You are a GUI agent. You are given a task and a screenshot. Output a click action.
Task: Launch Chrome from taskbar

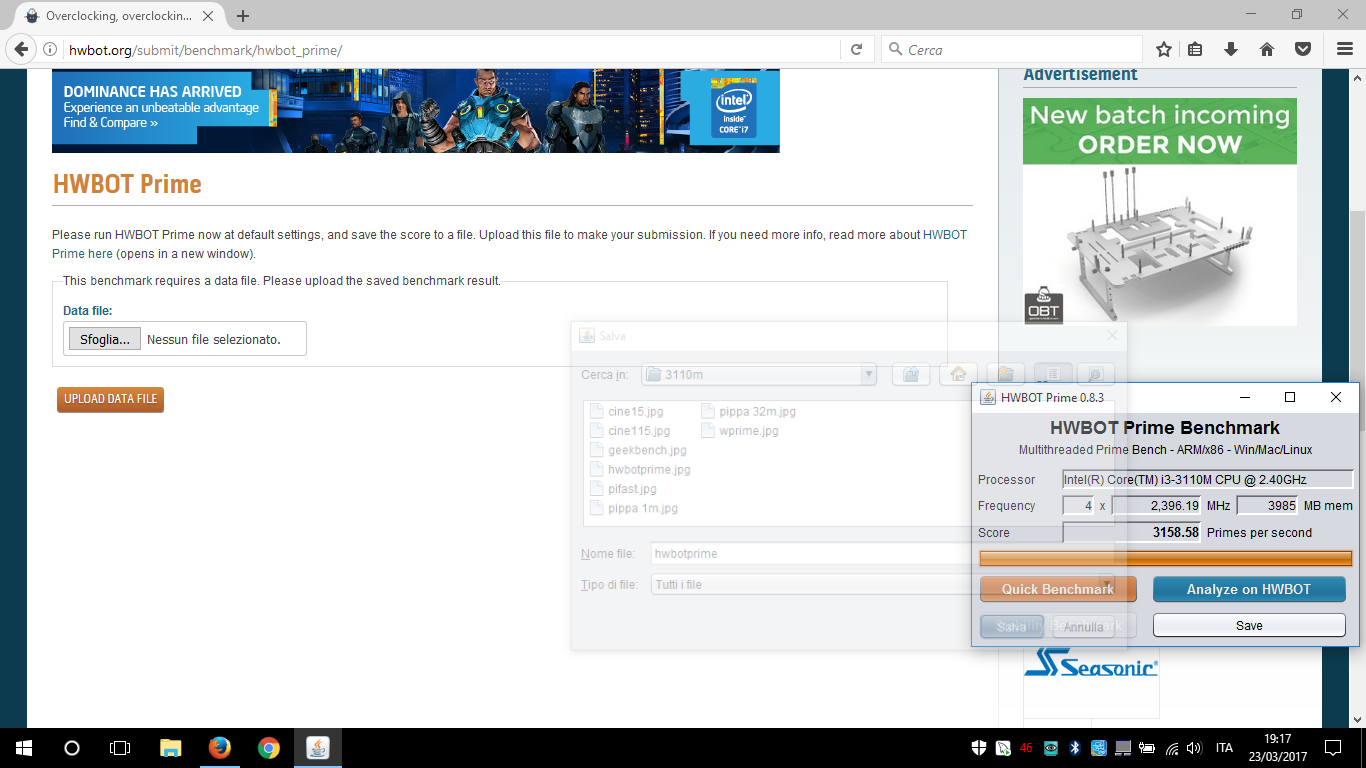pos(268,747)
